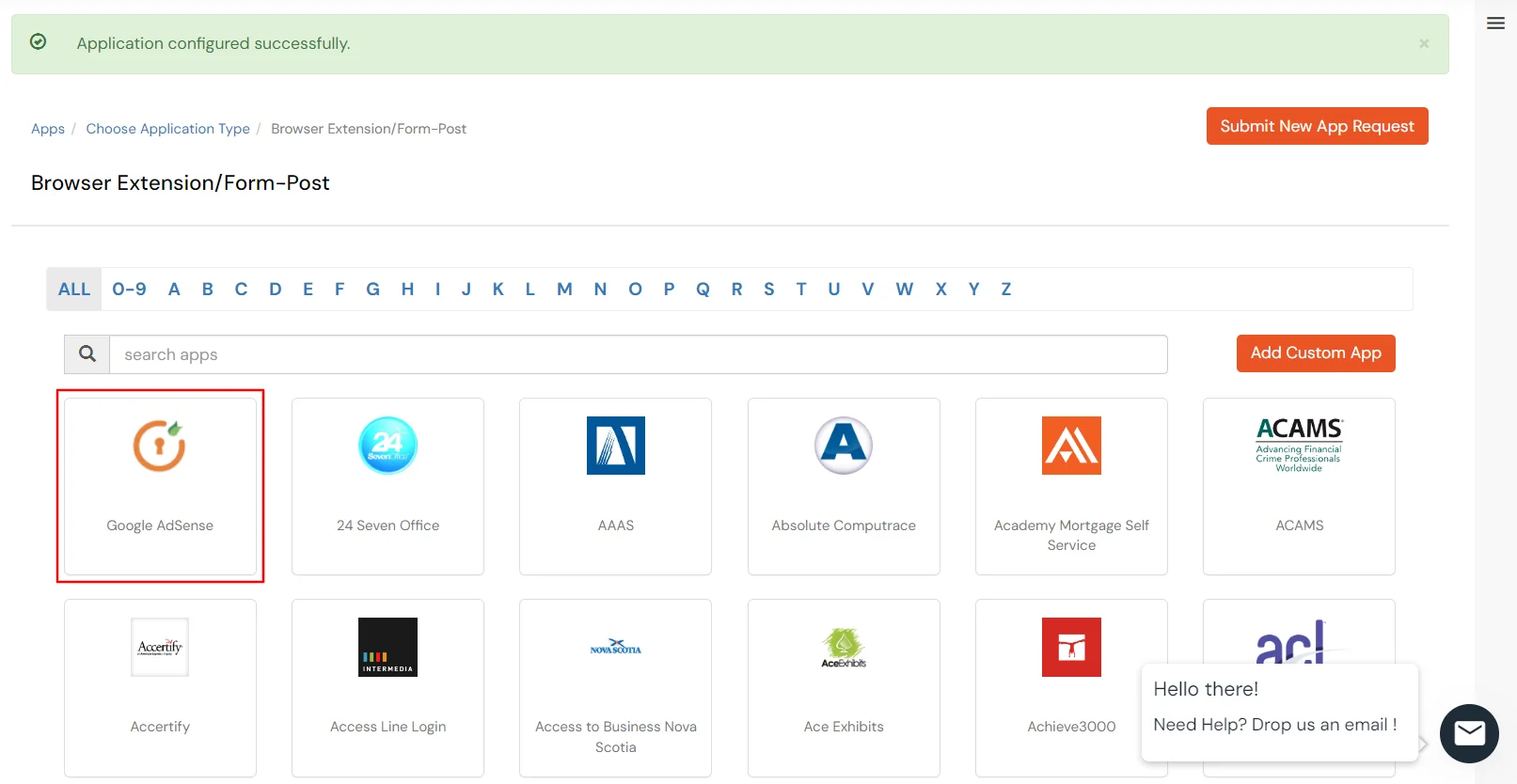Open the Ace Exhibits logo
The width and height of the screenshot is (1517, 784).
click(x=844, y=647)
